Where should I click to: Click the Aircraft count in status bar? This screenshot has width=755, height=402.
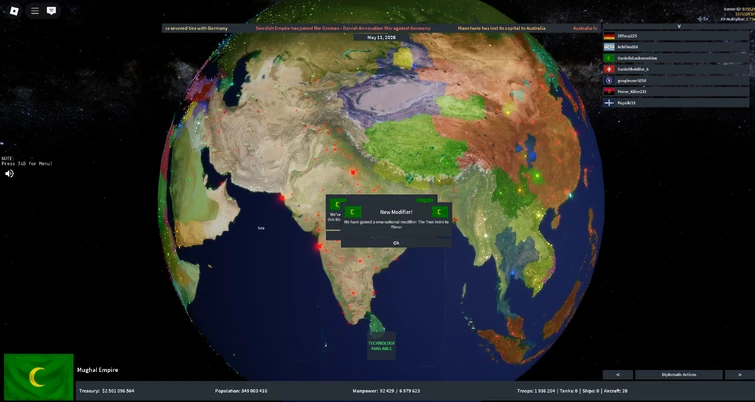pos(615,391)
